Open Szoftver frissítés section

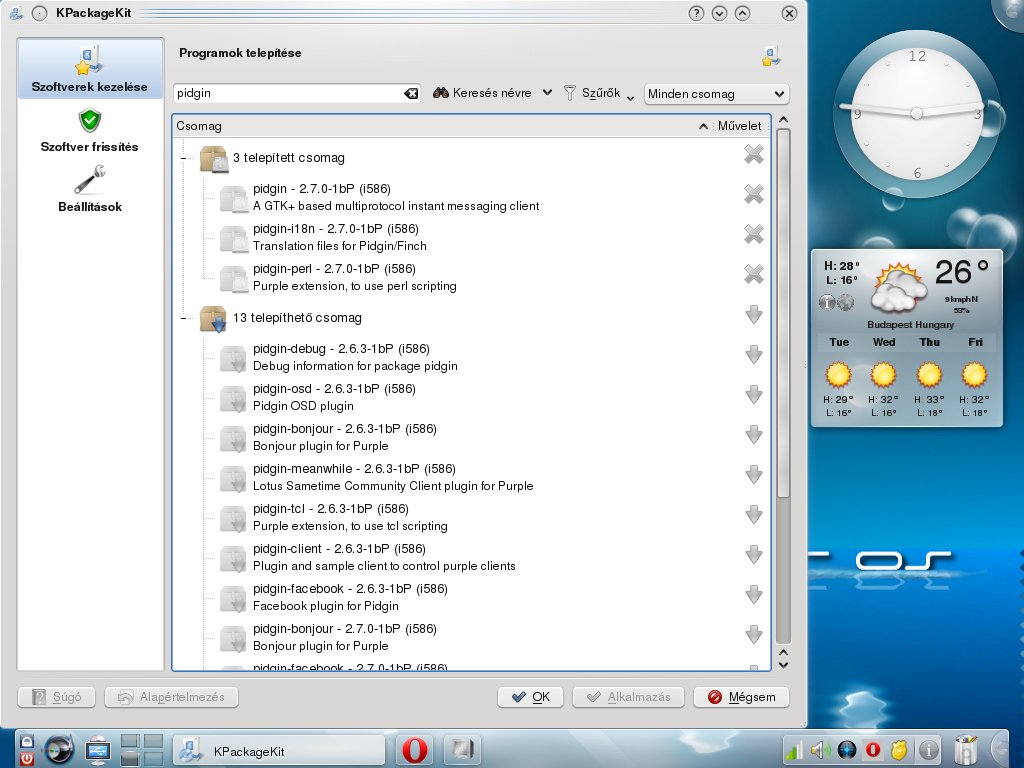tap(90, 130)
